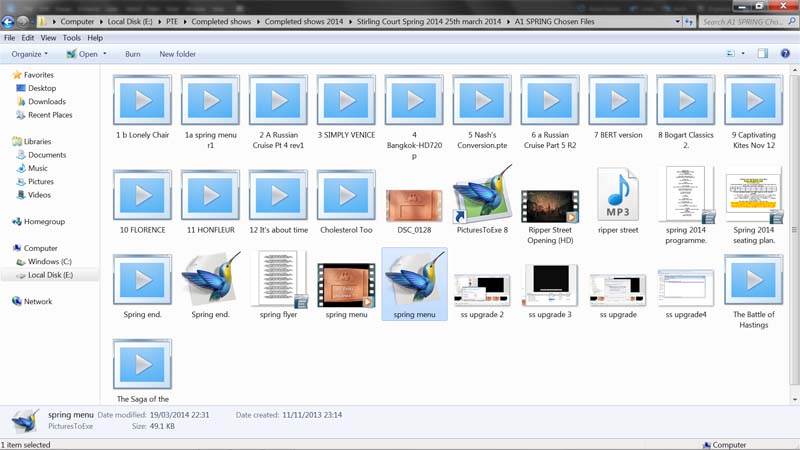Go to Downloads in Favorites
The image size is (800, 450).
[x=46, y=101]
